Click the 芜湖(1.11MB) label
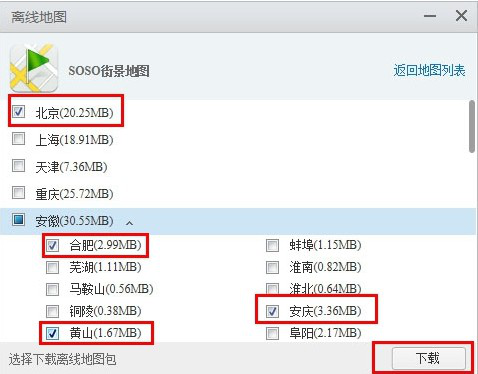The width and height of the screenshot is (478, 374). tap(105, 267)
